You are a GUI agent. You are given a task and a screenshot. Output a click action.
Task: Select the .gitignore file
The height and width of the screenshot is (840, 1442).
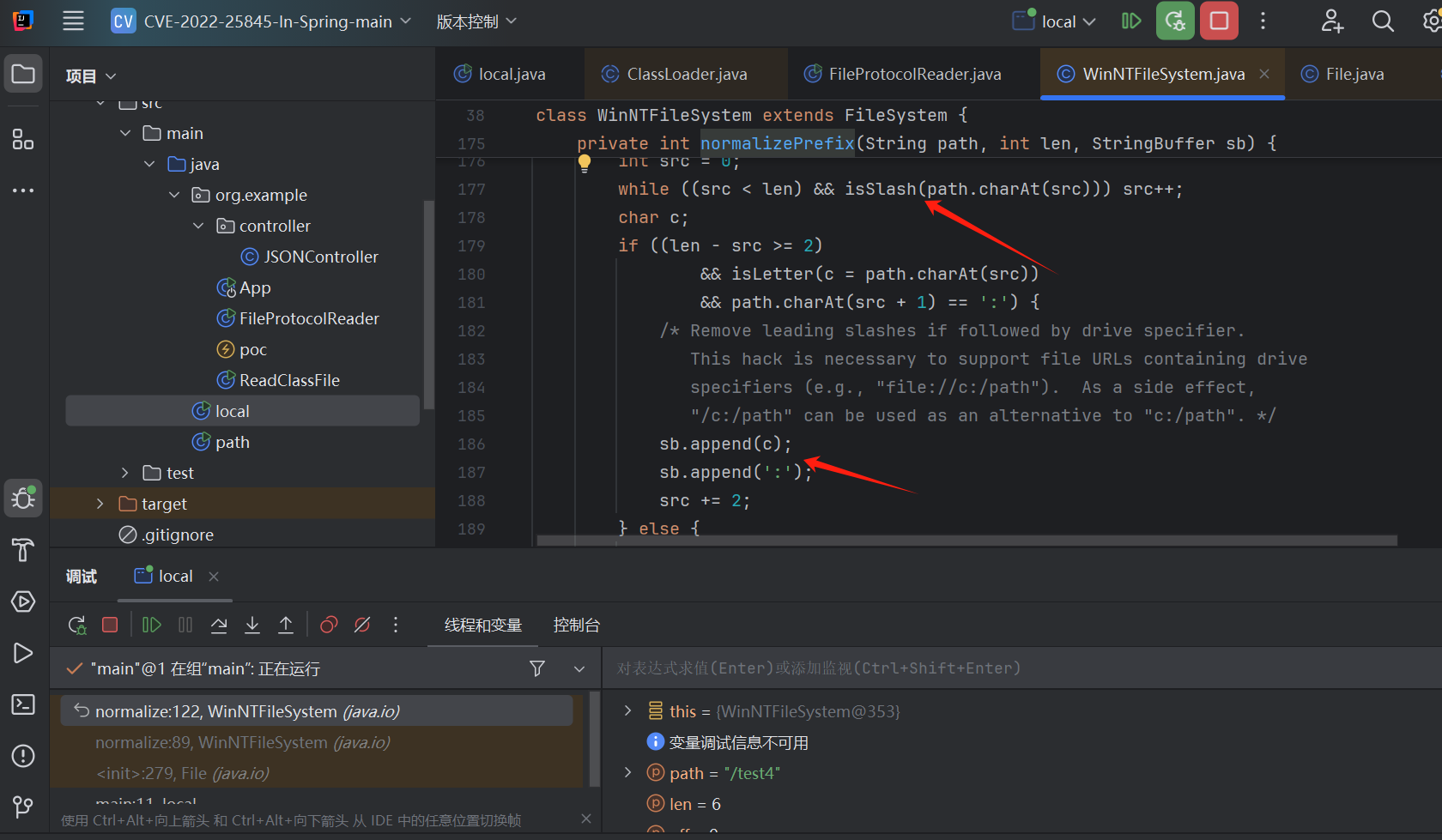coord(167,535)
